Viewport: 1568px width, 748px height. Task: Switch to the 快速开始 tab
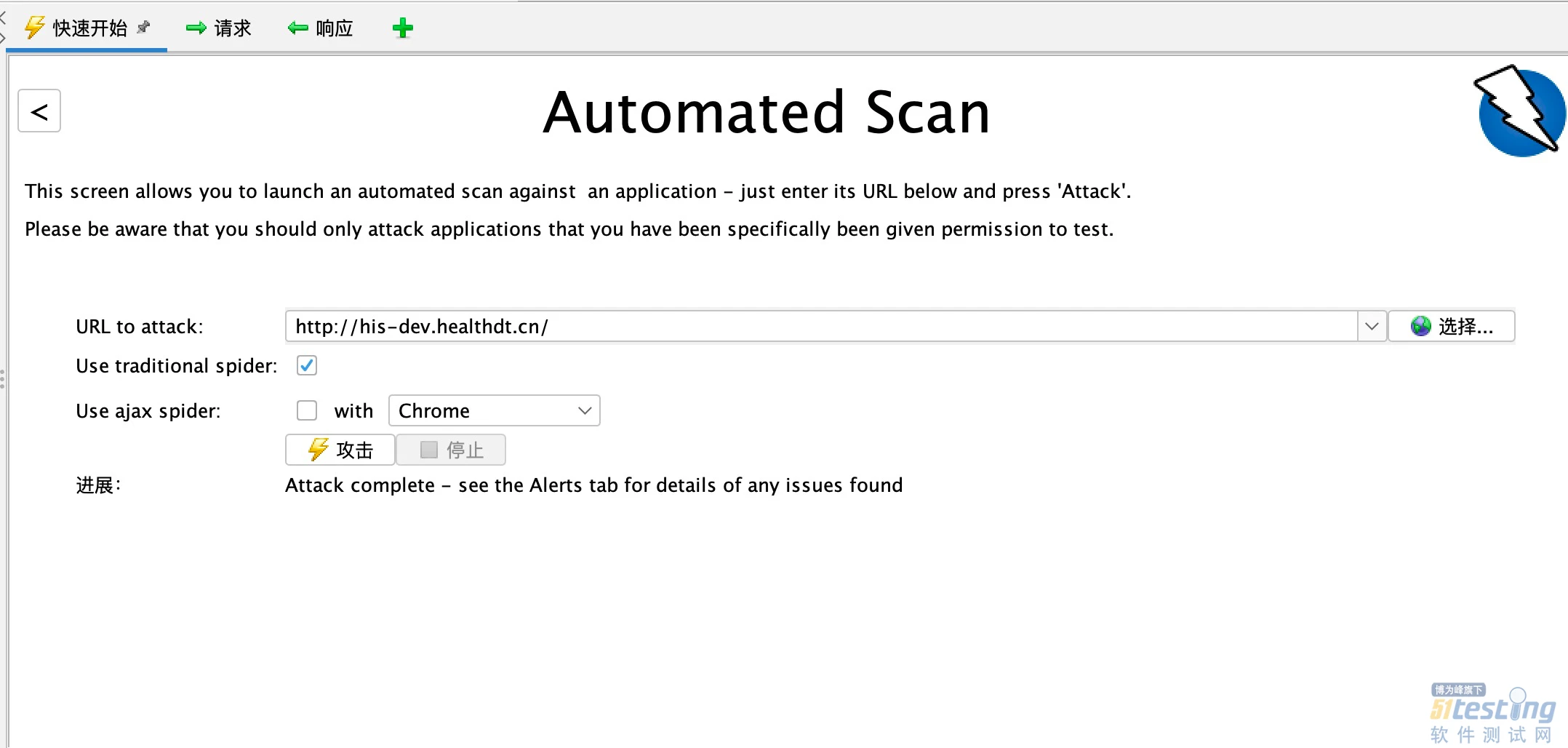point(89,28)
